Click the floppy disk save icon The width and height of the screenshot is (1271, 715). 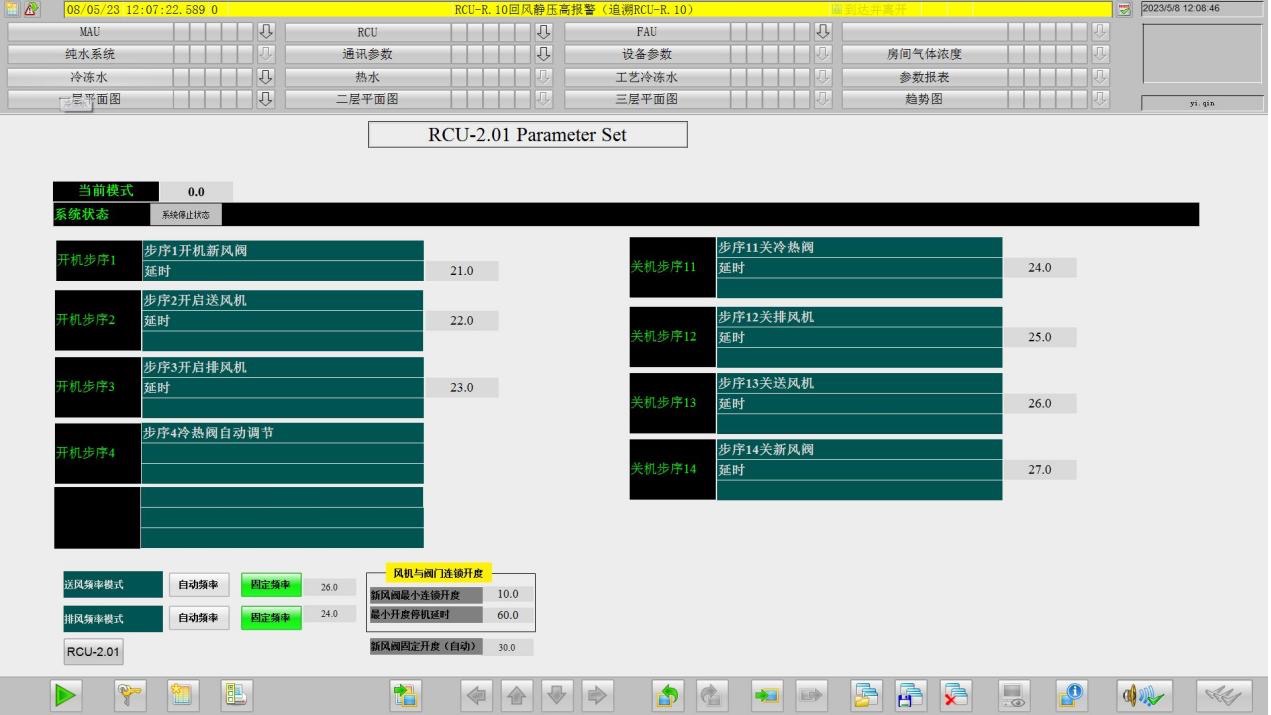tap(911, 695)
